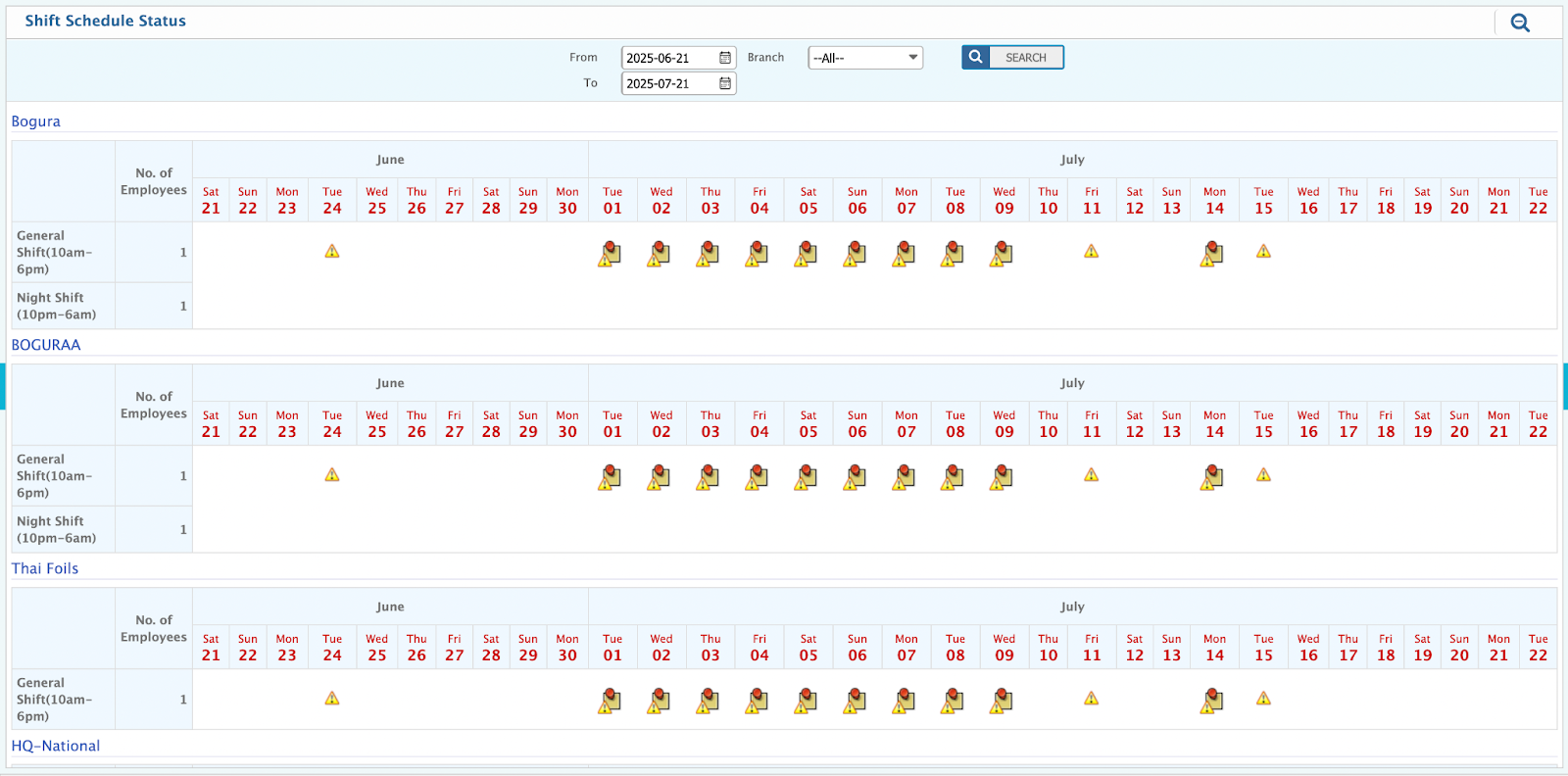Click Bogura General Shift warning on June 24
Viewport: 1568px width, 776px height.
332,252
